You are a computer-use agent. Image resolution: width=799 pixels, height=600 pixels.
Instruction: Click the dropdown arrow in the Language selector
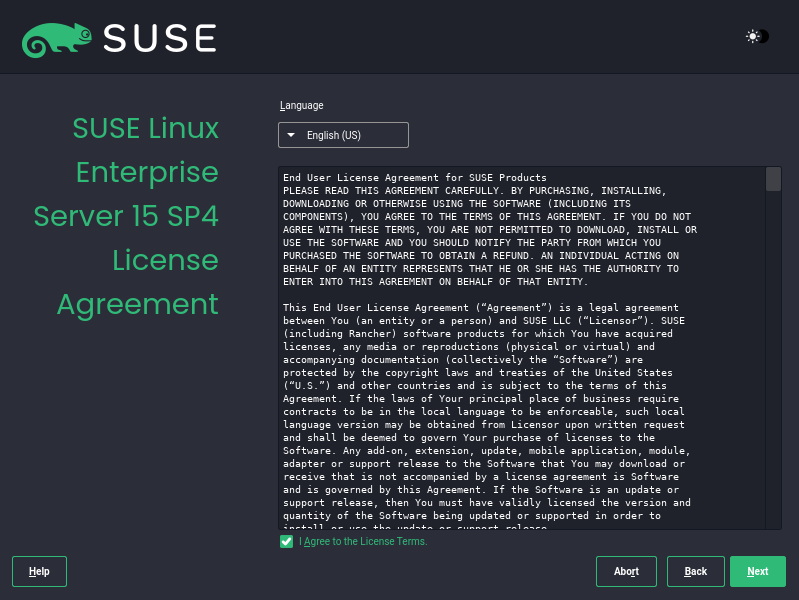[x=291, y=135]
